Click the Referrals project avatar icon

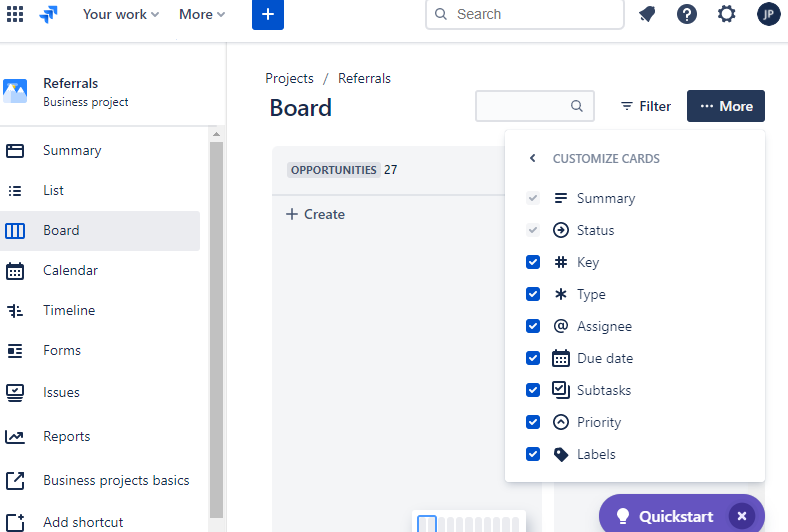click(x=15, y=91)
